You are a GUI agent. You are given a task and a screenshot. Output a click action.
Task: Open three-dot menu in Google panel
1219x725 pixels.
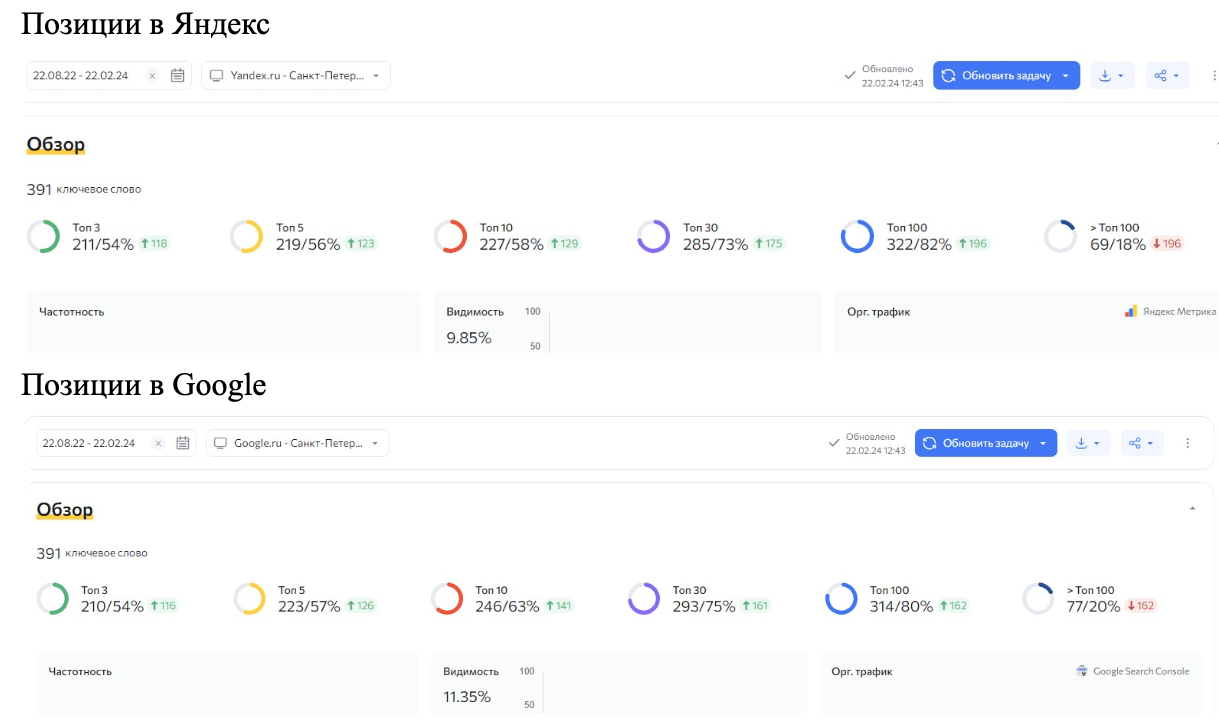(1188, 443)
